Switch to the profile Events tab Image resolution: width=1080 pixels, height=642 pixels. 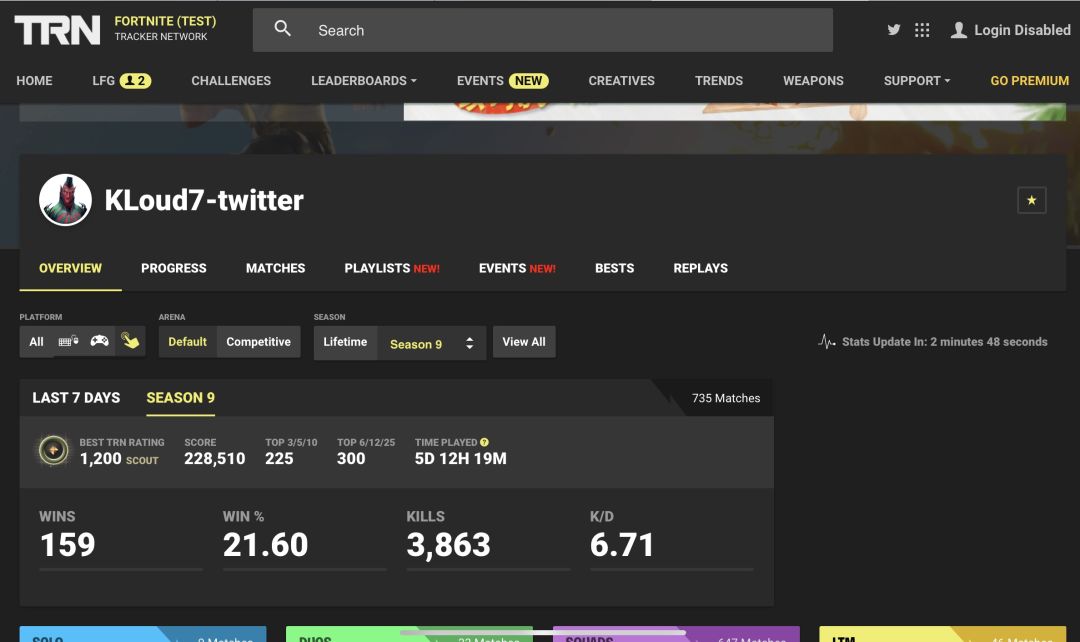coord(517,268)
